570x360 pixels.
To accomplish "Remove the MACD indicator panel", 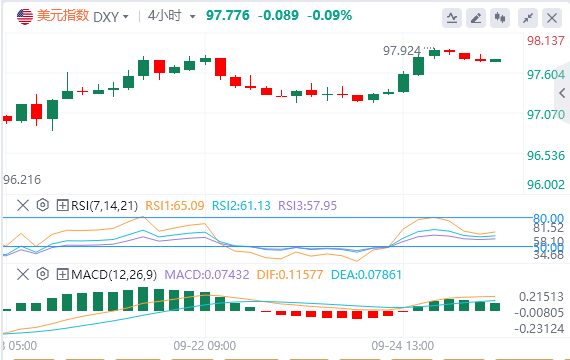I will 23,274.
